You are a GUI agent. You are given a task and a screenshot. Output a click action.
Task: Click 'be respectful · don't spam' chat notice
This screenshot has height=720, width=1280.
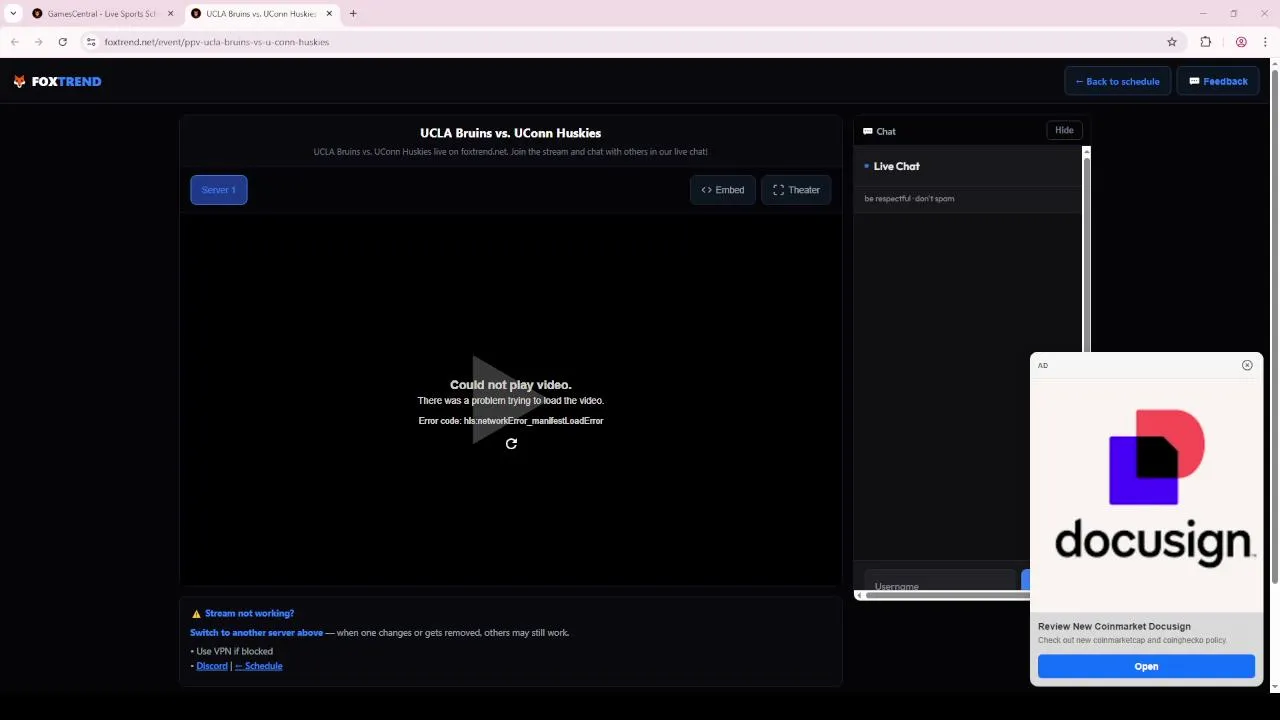[909, 199]
